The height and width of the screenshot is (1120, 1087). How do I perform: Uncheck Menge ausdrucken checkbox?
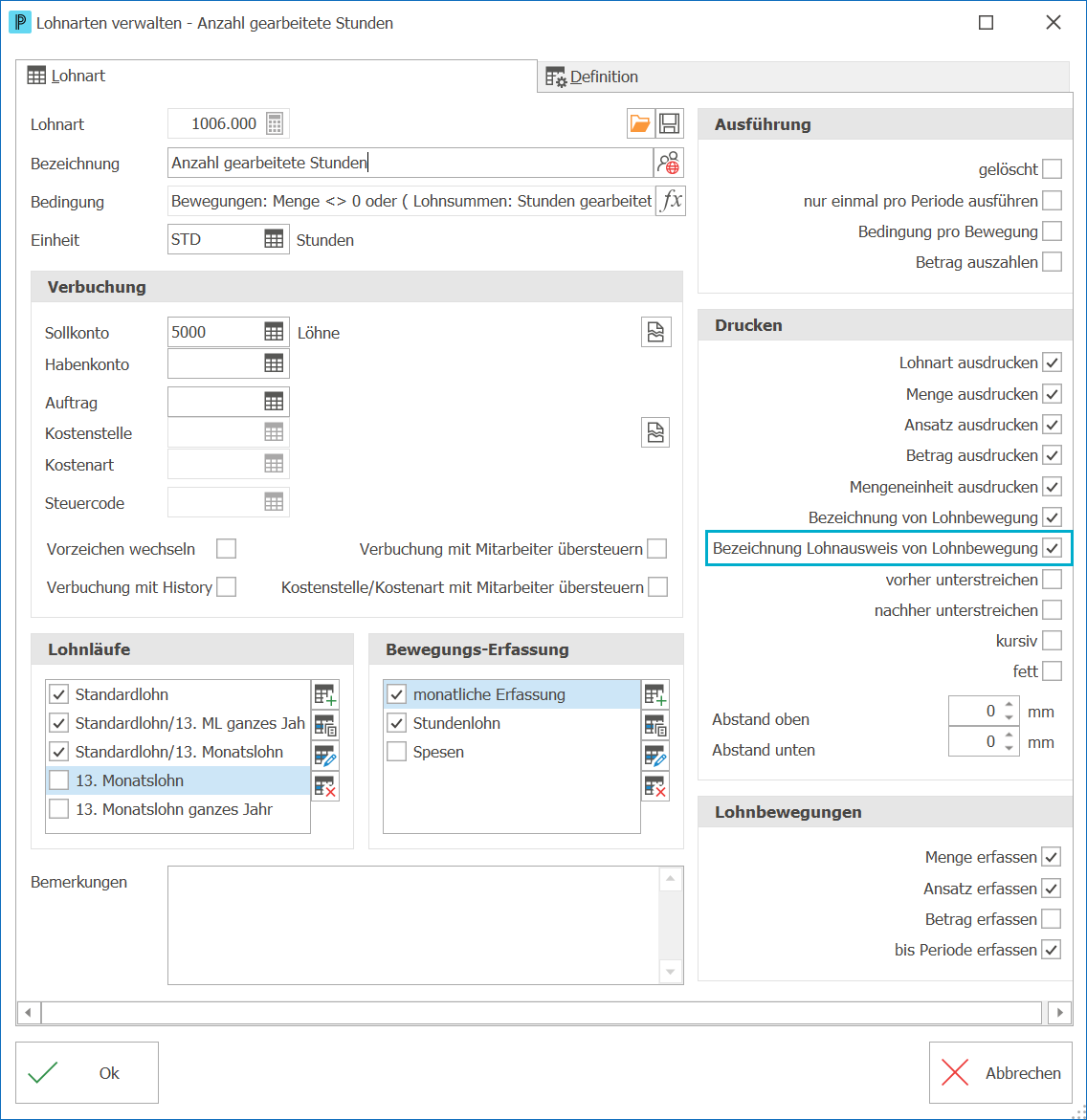click(1052, 393)
